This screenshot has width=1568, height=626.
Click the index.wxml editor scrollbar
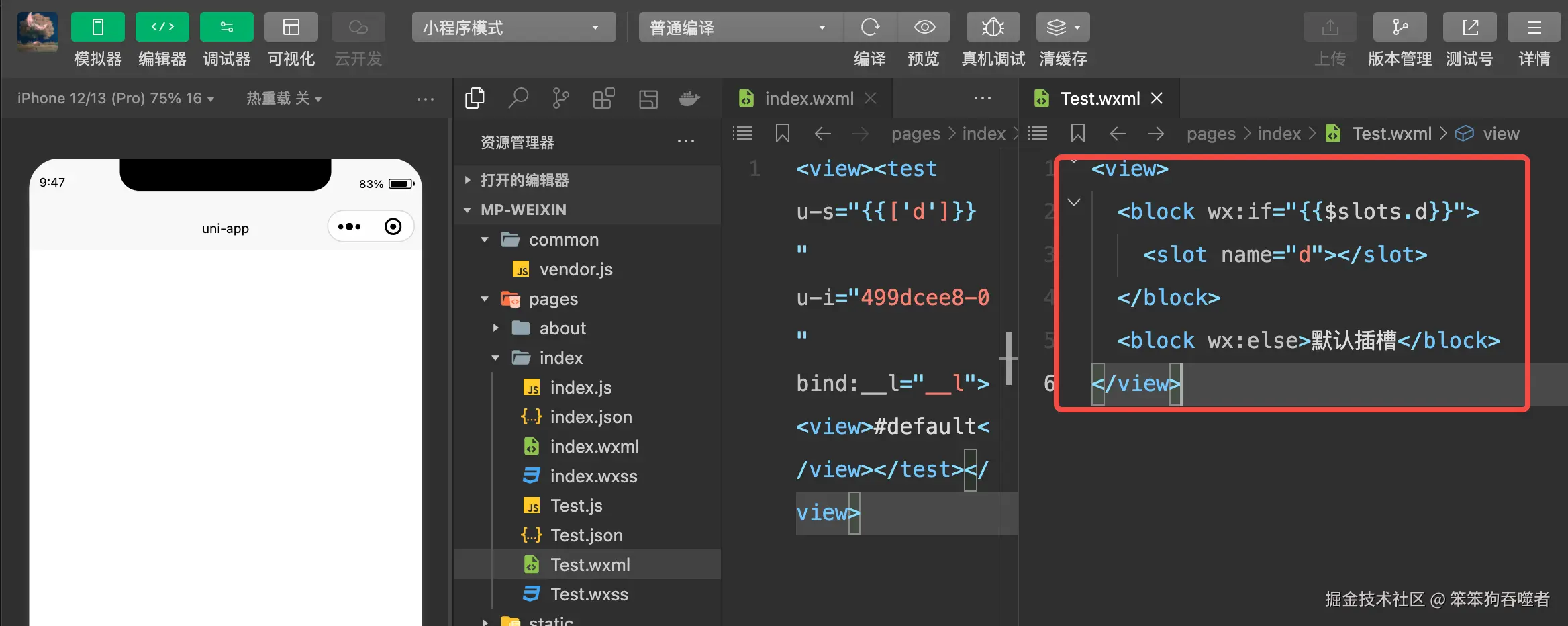(x=1008, y=358)
